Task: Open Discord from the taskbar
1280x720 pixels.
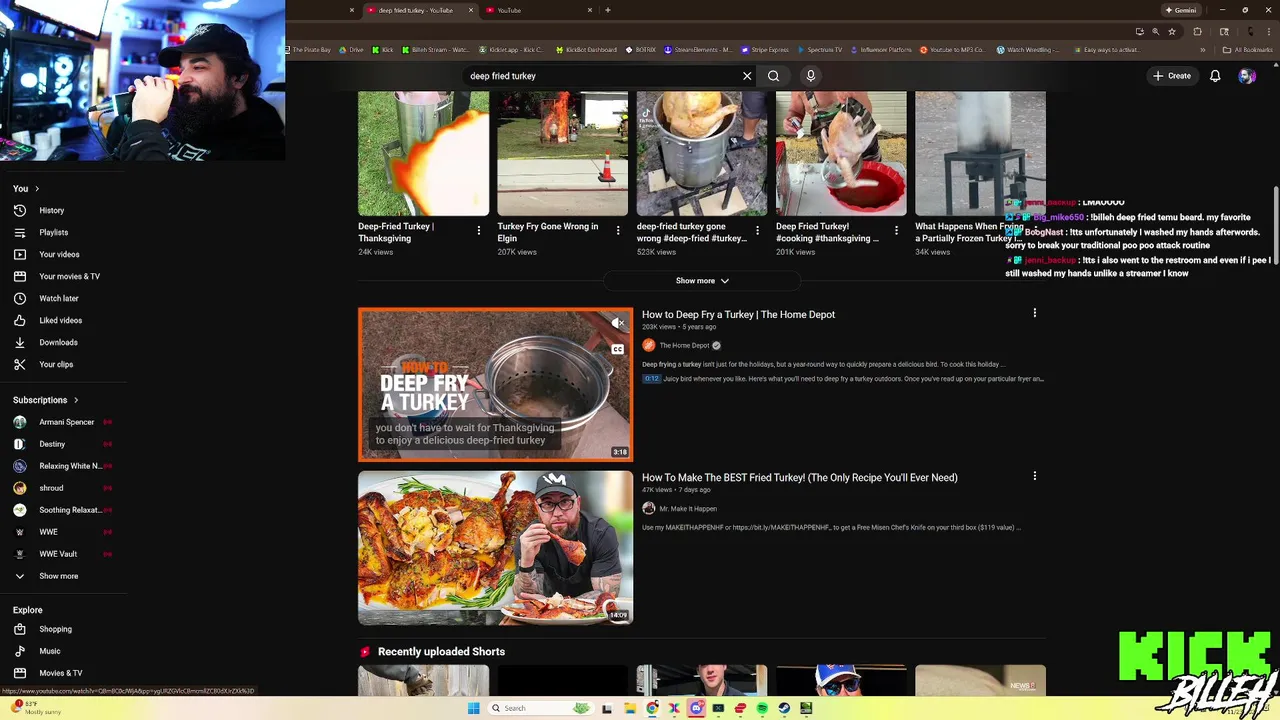Action: click(x=696, y=708)
